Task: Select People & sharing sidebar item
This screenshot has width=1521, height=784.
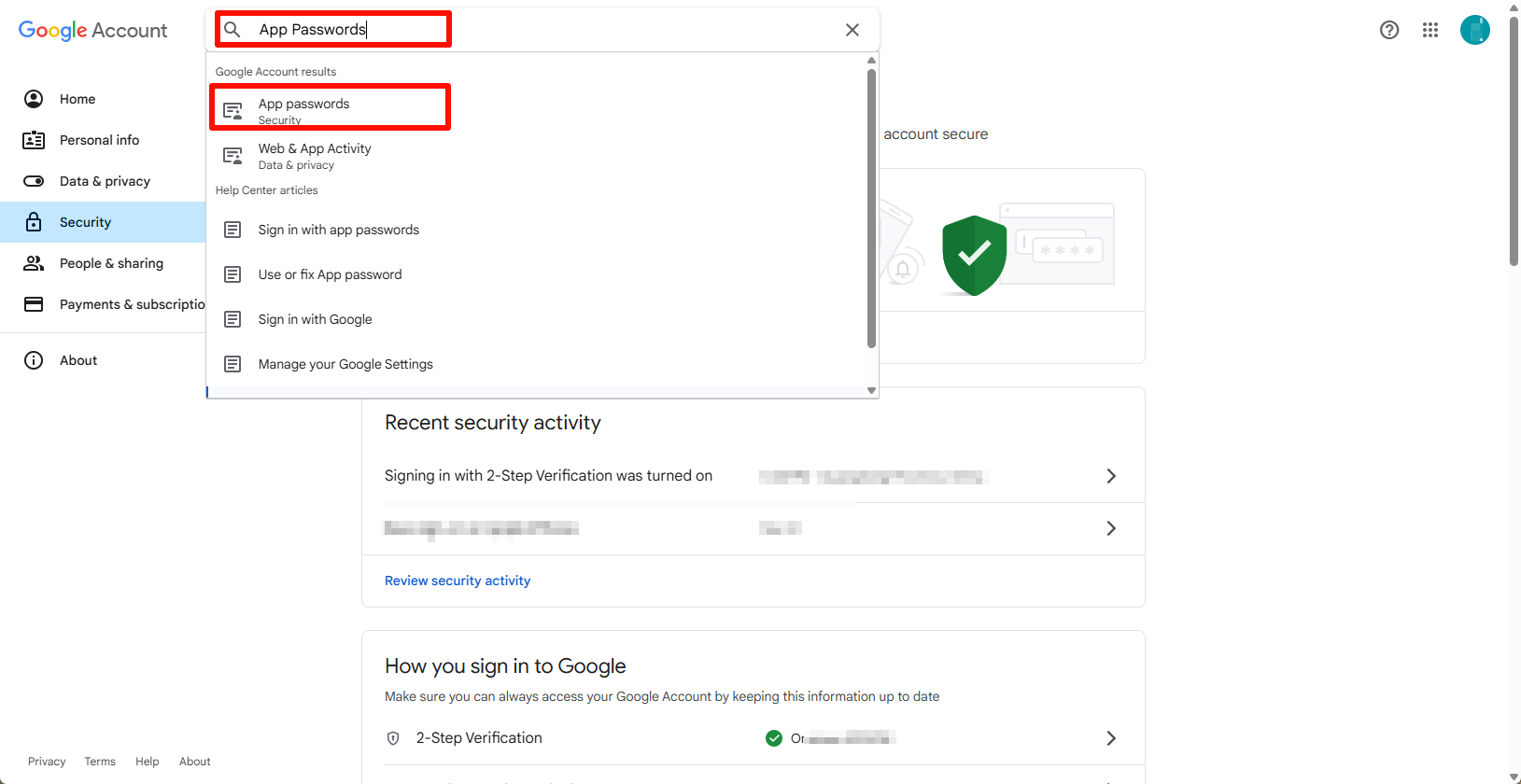Action: (x=111, y=263)
